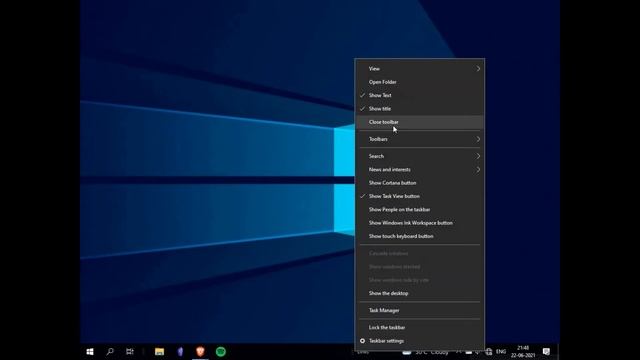Expand the Search submenu

(420, 156)
